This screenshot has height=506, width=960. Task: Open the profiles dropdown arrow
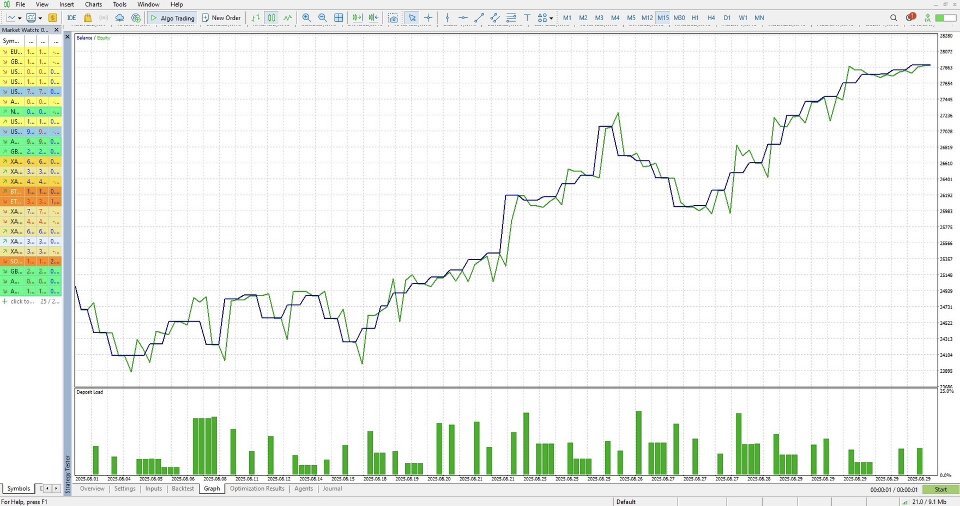[40, 18]
